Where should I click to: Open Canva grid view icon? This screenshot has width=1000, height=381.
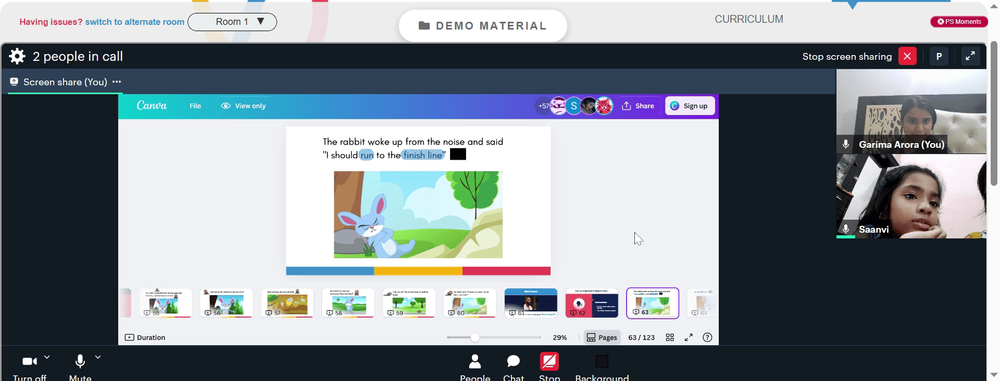(x=670, y=338)
